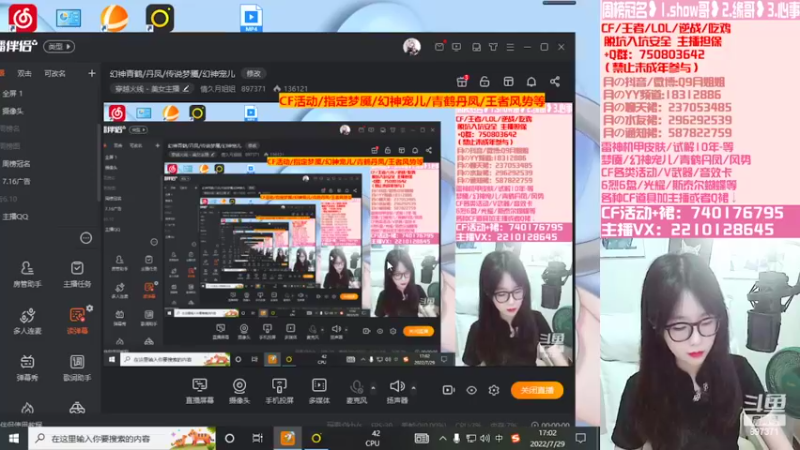Open the hamburger main menu
800x450 pixels.
510,47
